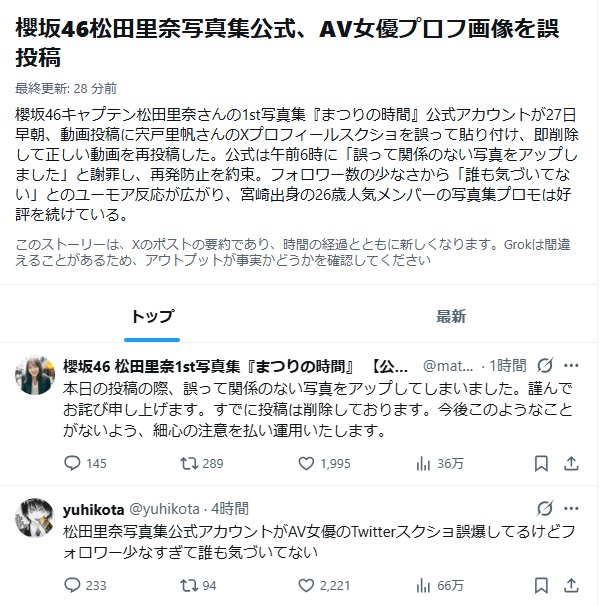Image resolution: width=601 pixels, height=606 pixels.
Task: Reply to the 櫻坂46 official account post
Action: 72,463
